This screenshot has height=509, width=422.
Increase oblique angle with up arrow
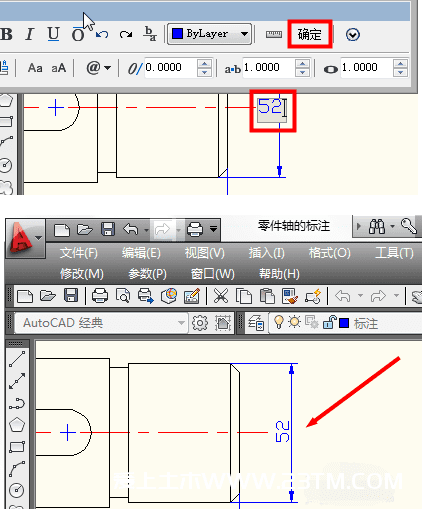point(204,63)
